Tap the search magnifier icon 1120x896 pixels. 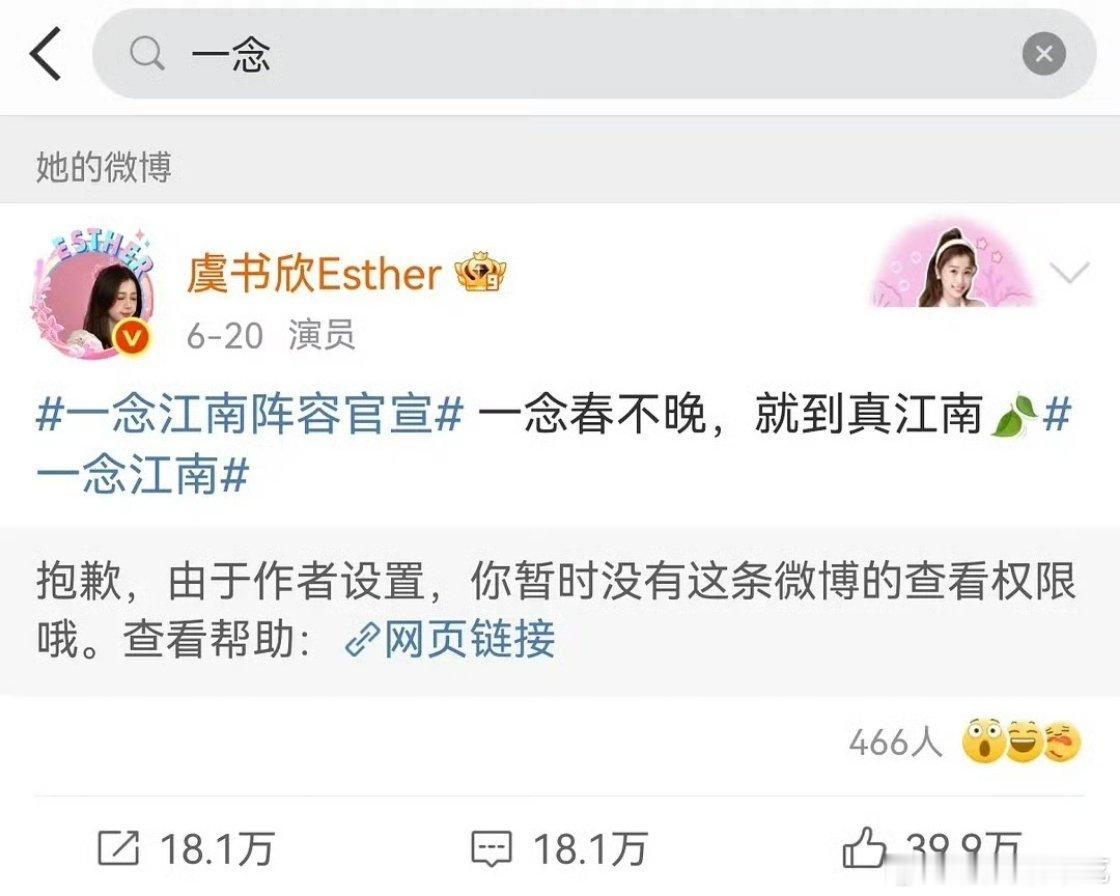[147, 54]
